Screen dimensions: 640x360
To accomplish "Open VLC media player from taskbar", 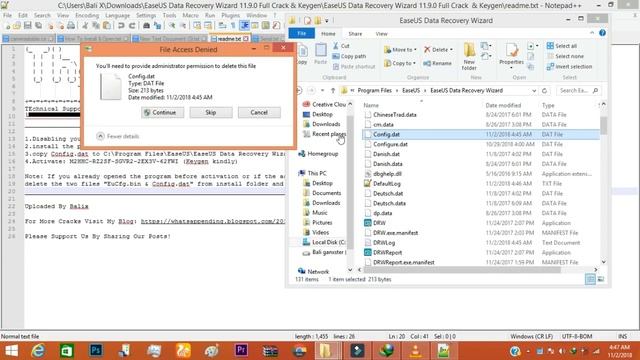I will (415, 351).
